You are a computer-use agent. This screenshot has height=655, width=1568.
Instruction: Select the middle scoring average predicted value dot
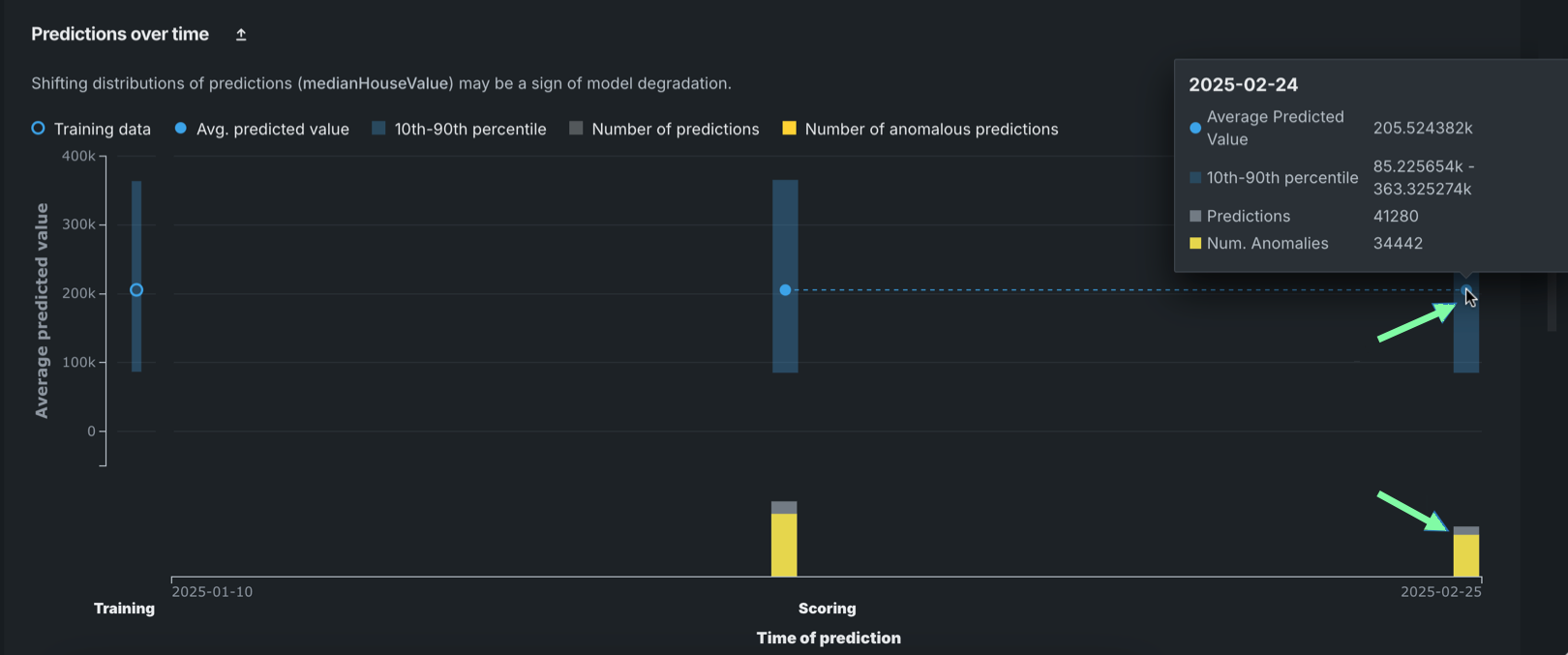click(x=785, y=290)
